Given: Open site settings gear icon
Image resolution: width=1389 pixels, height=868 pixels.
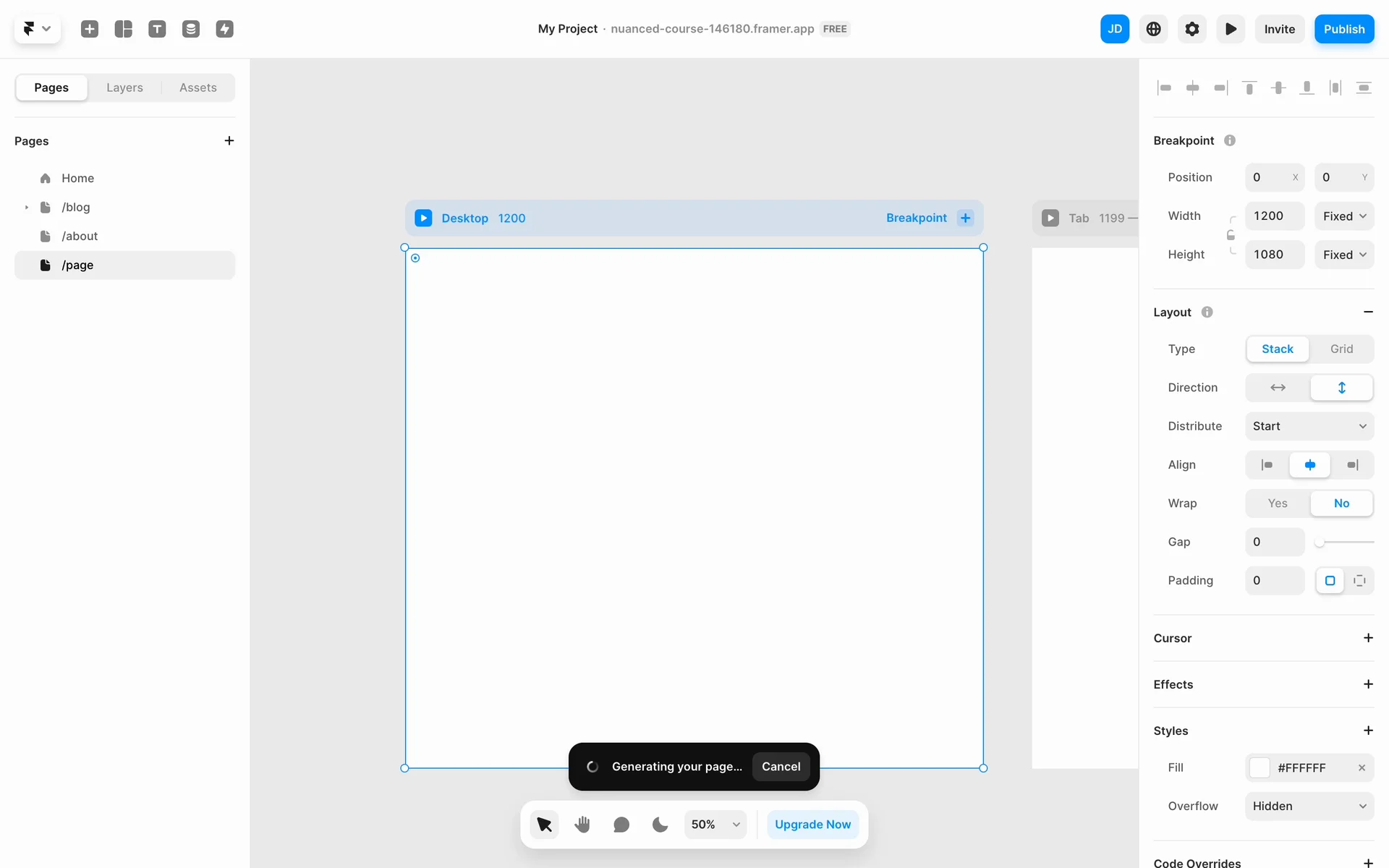Looking at the screenshot, I should point(1192,29).
